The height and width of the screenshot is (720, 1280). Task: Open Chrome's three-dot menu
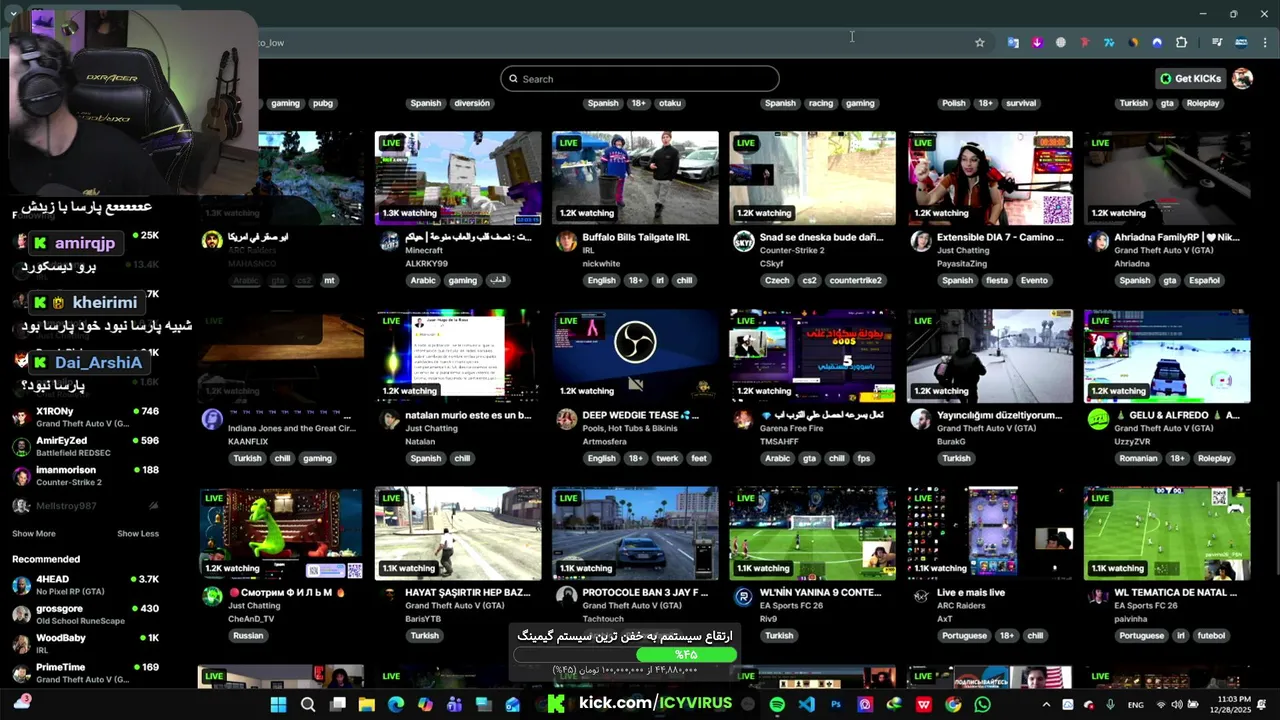tap(1265, 42)
